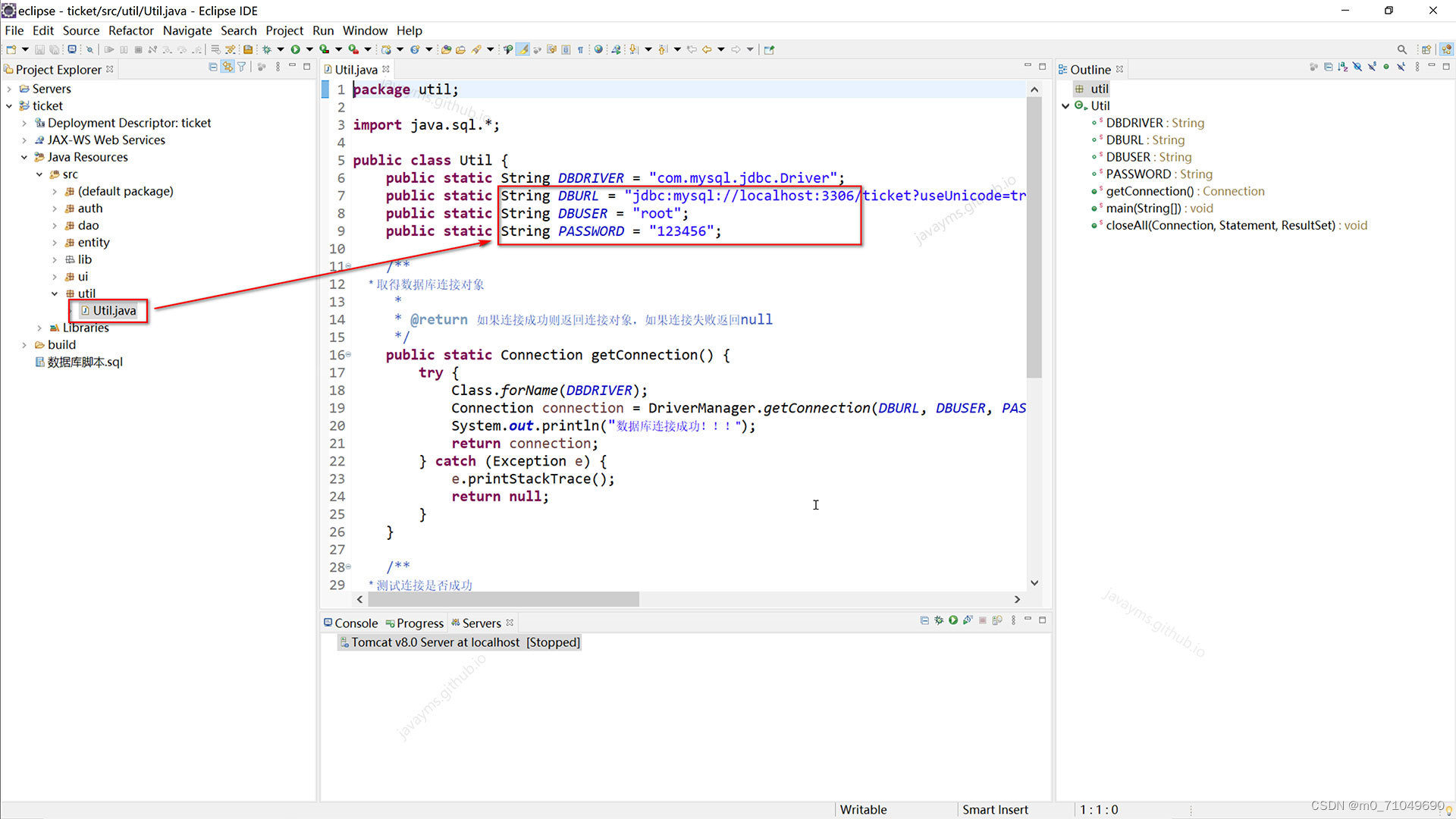Click Open Perspective icon at top right

[x=1426, y=49]
